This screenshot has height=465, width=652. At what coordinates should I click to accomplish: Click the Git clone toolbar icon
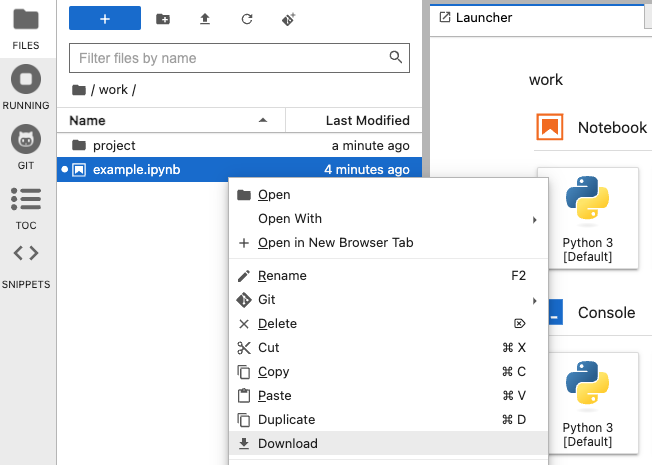288,19
